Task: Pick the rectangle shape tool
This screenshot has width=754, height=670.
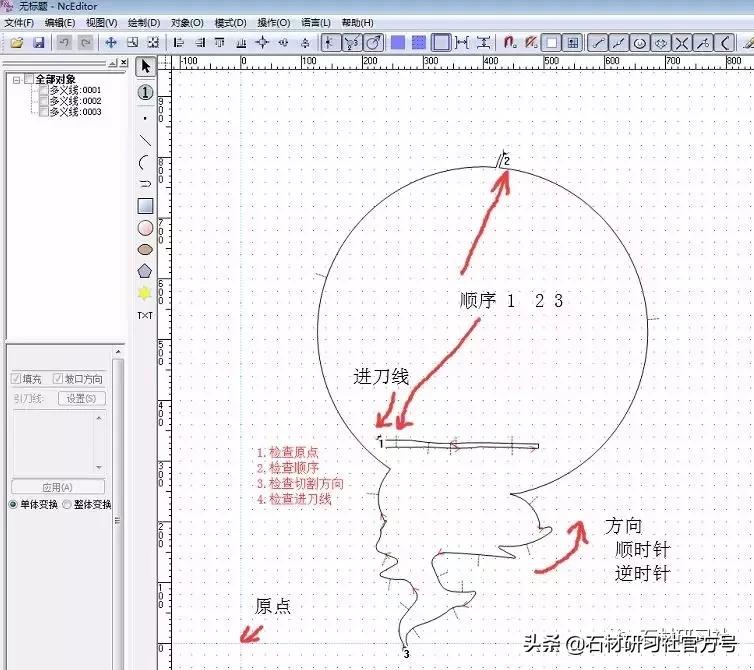Action: click(145, 206)
